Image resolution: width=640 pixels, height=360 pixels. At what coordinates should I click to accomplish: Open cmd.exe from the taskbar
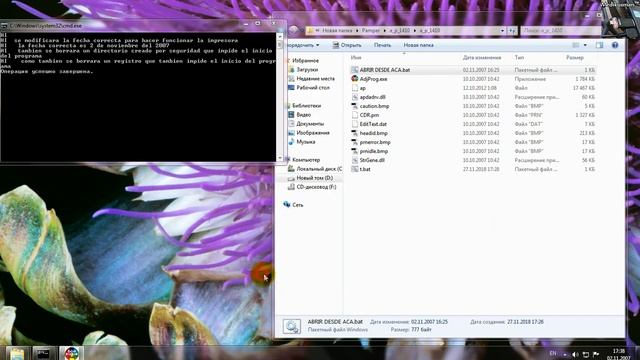click(x=44, y=353)
